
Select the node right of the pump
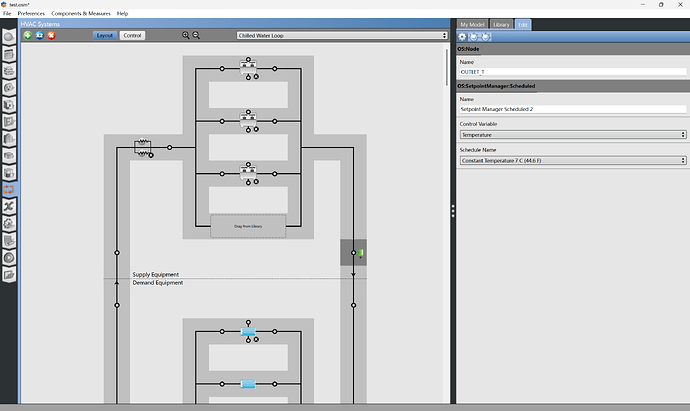[169, 148]
